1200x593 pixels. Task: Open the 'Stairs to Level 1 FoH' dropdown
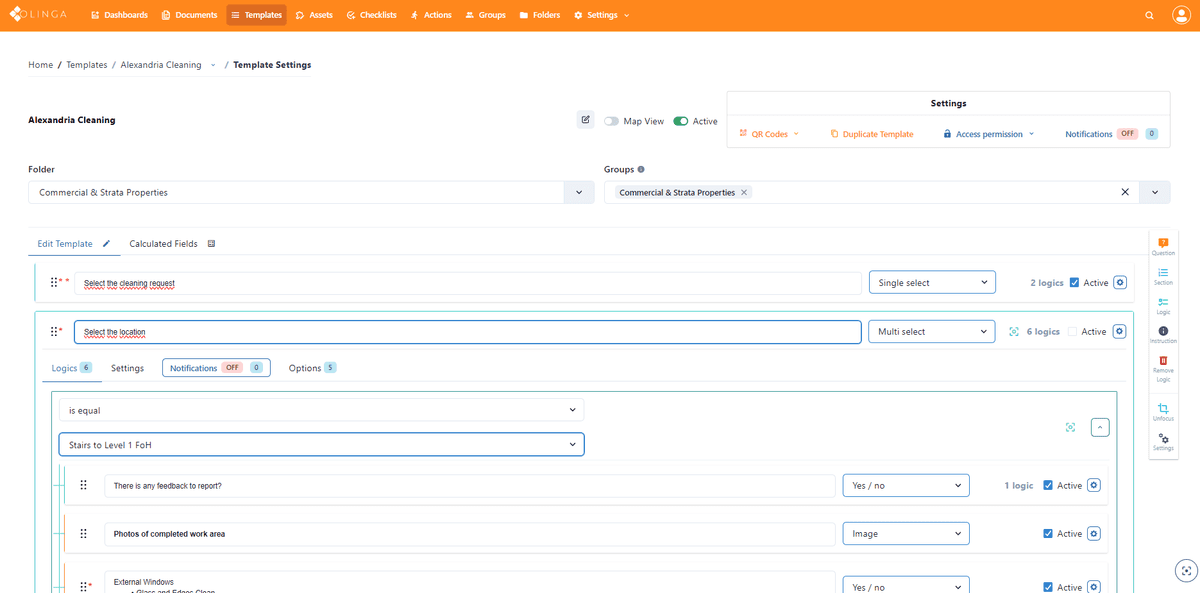point(321,444)
